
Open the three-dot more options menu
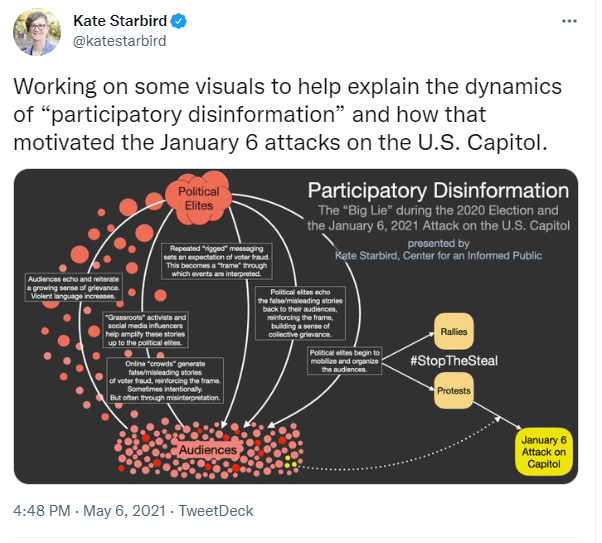569,21
